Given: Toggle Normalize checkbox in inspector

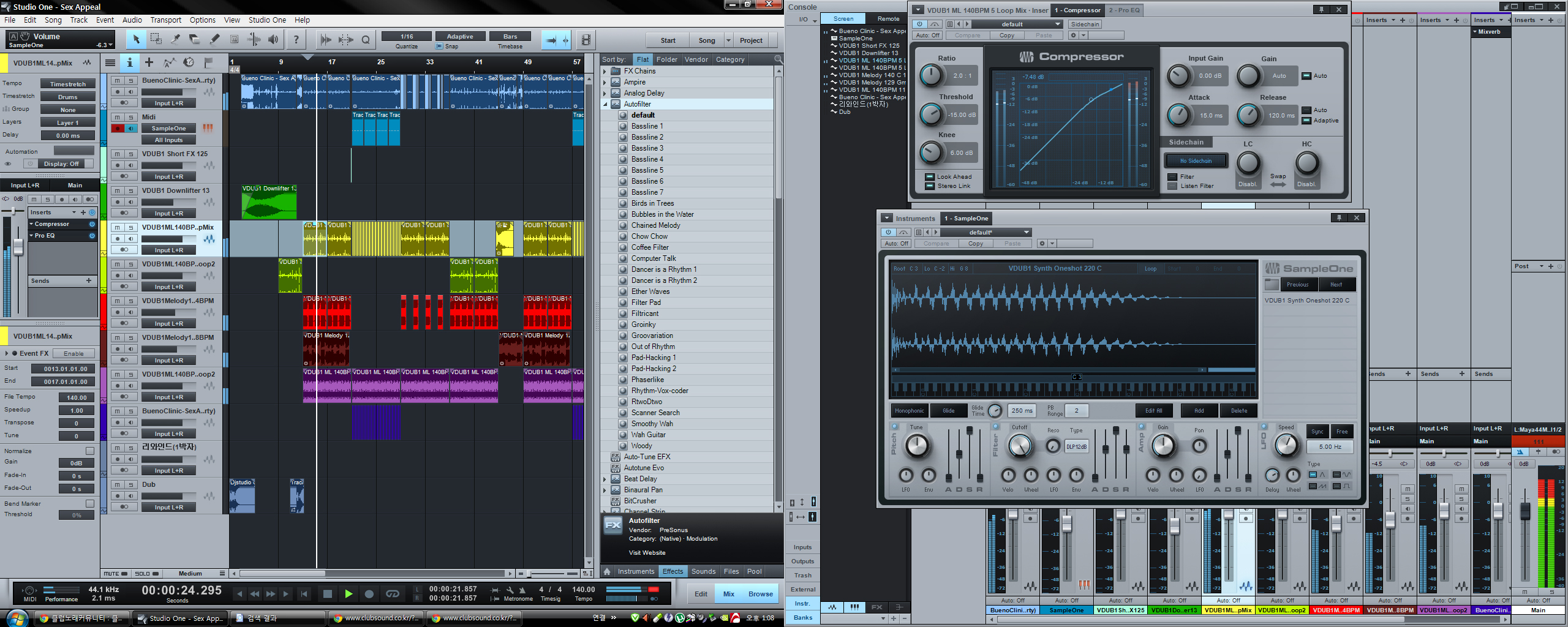Looking at the screenshot, I should click(90, 451).
